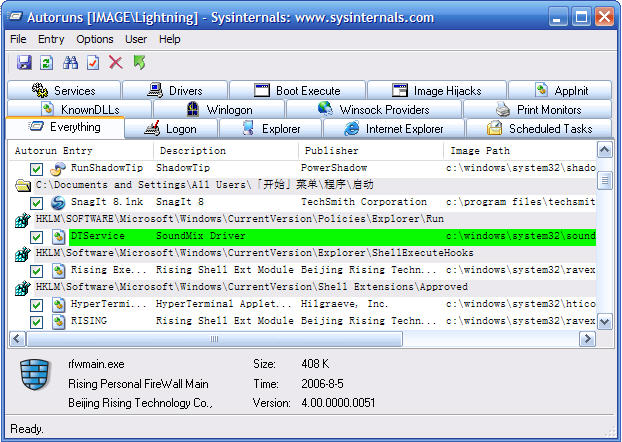
Task: Uncheck the RISING entry checkbox
Action: 36,322
